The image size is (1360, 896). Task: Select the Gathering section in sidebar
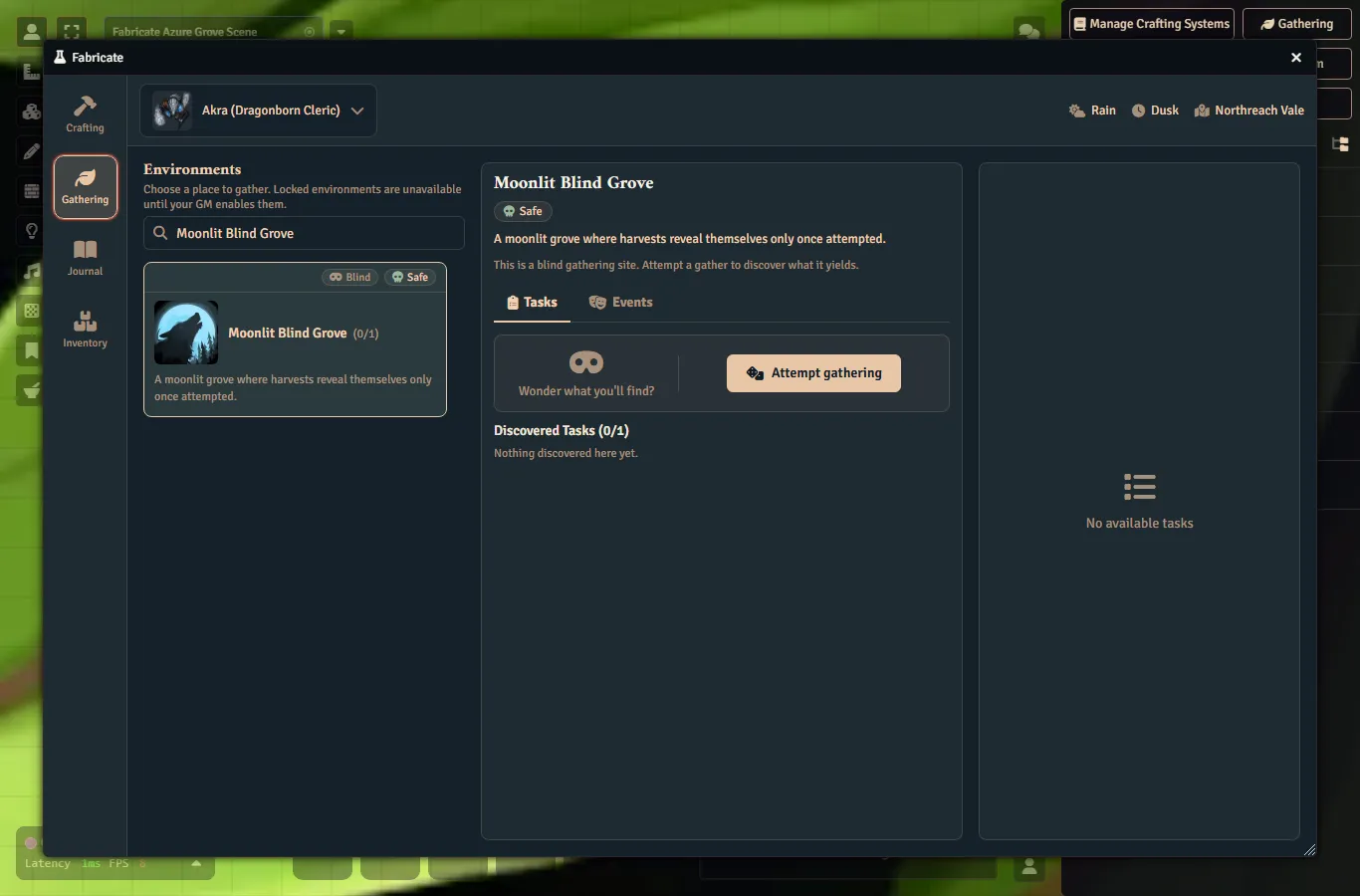point(86,186)
